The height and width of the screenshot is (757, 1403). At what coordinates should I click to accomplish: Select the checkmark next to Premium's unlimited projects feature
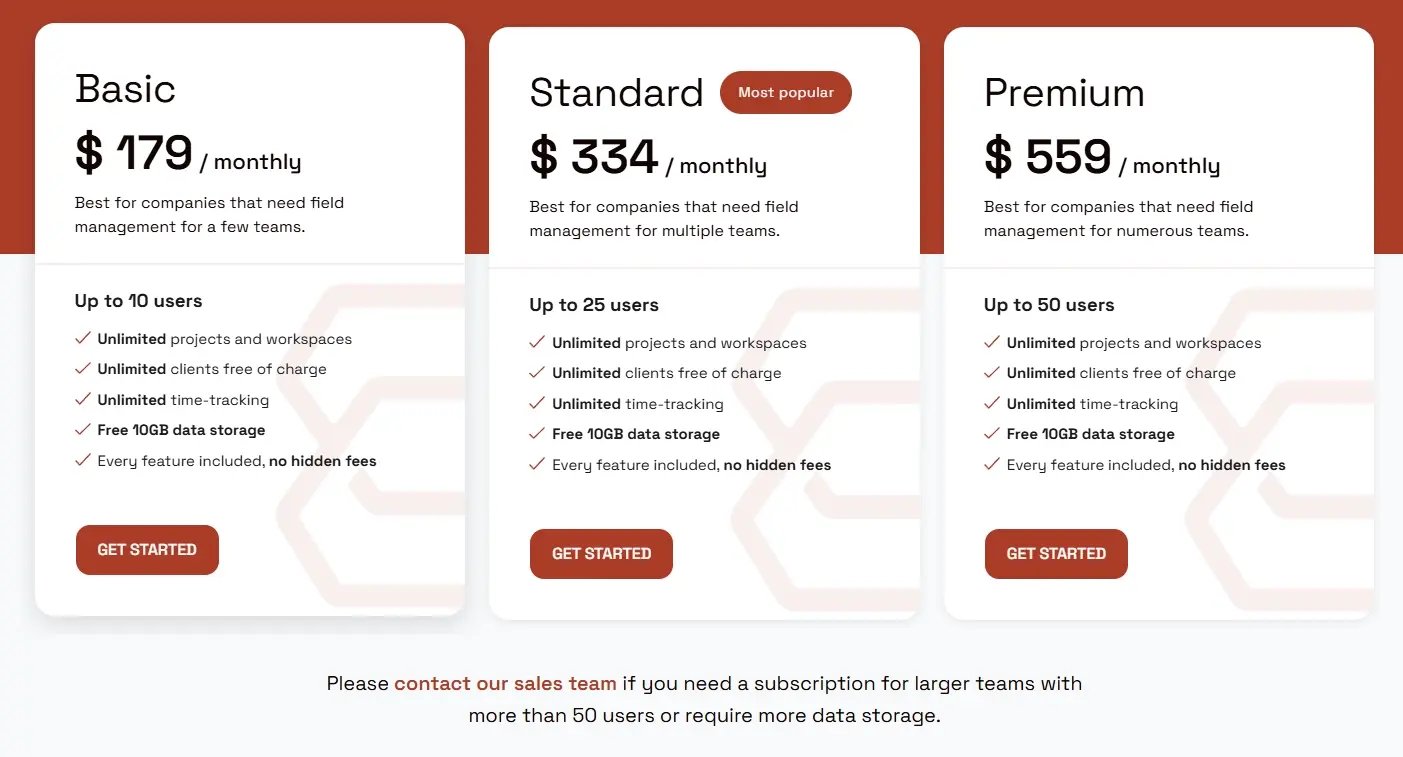pyautogui.click(x=992, y=342)
